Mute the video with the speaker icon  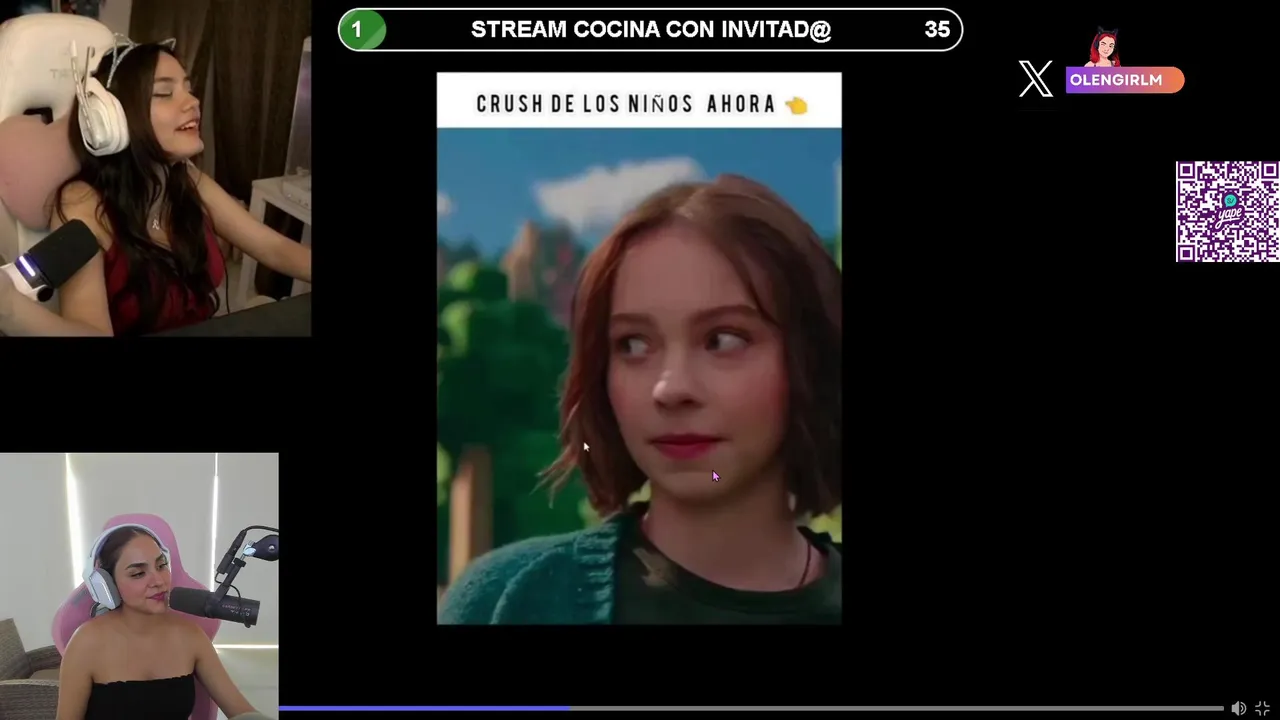pos(1238,708)
